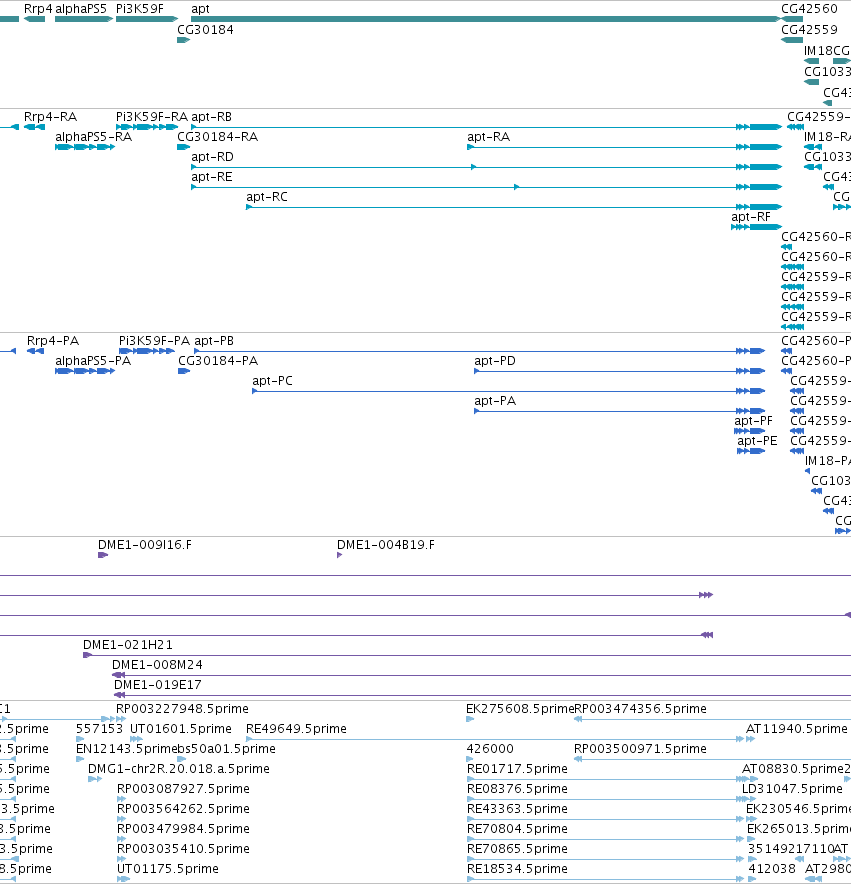Image resolution: width=851 pixels, height=884 pixels.
Task: Select transcript apt-RA
Action: coord(488,137)
